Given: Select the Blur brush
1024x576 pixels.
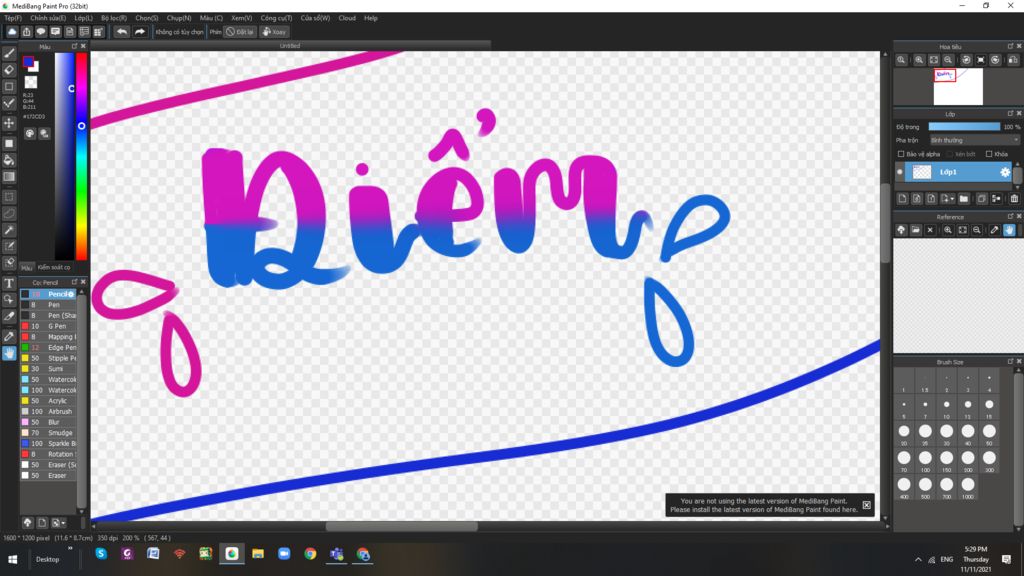Looking at the screenshot, I should tap(49, 422).
